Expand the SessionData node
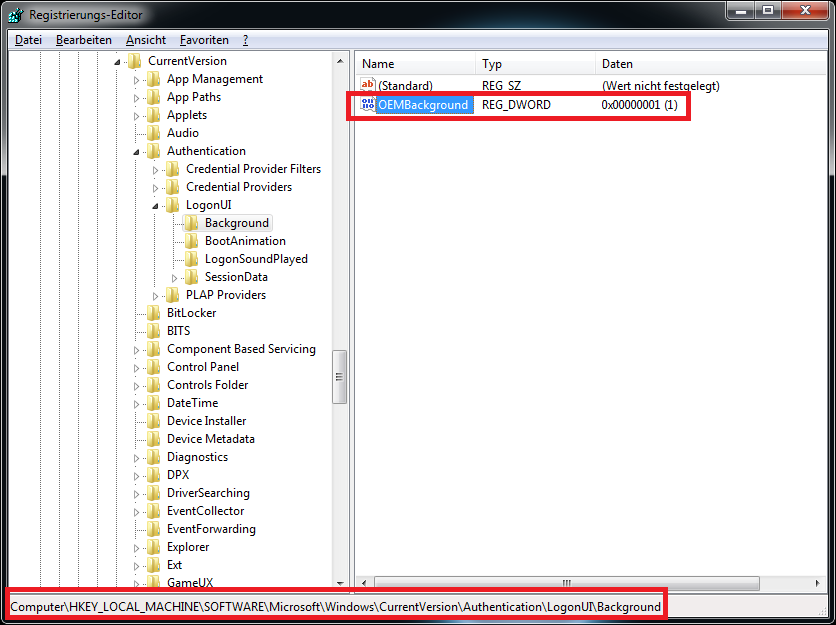The image size is (836, 625). pos(174,278)
